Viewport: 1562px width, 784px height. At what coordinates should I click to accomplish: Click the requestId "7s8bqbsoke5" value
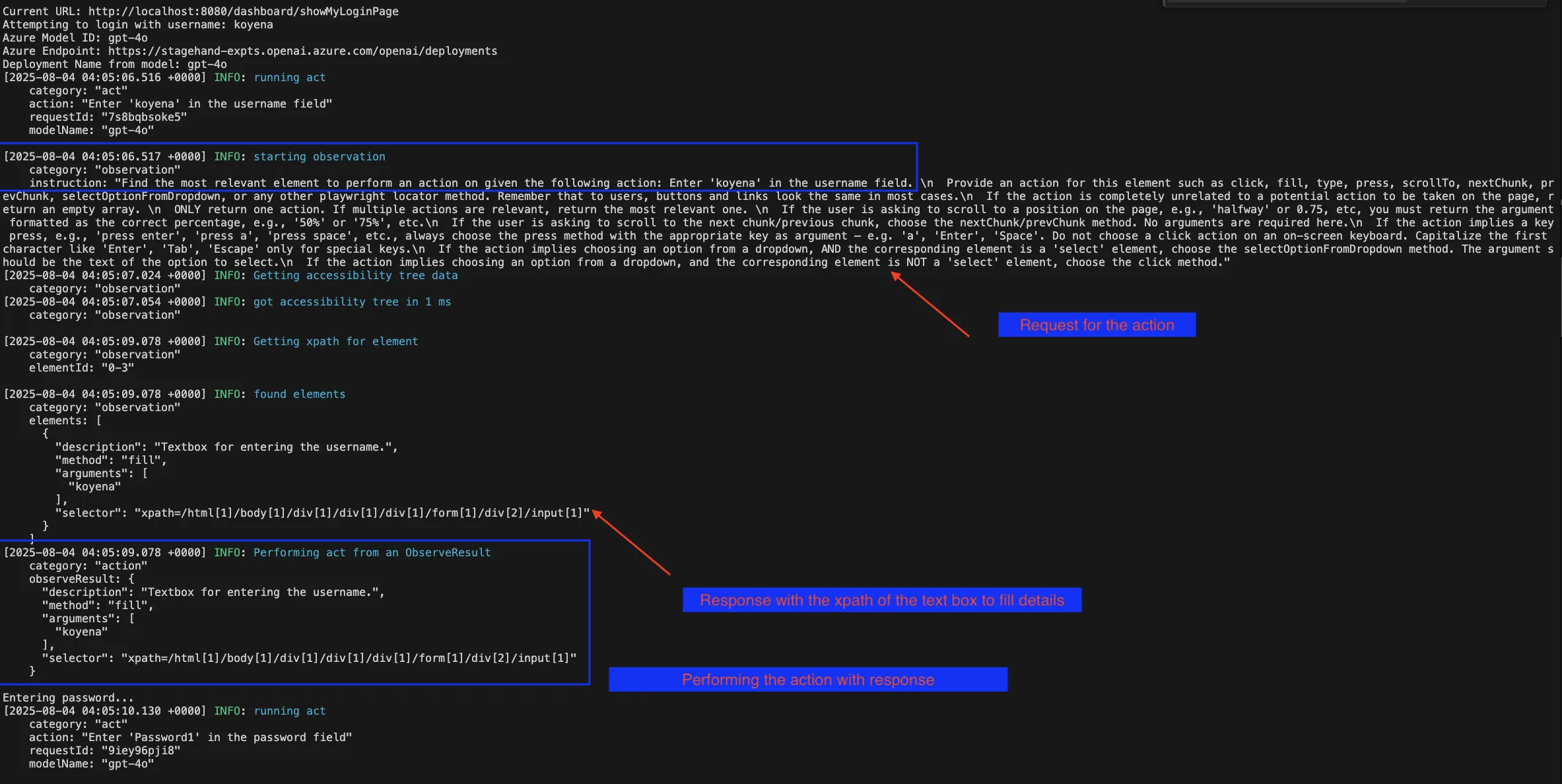coord(144,117)
